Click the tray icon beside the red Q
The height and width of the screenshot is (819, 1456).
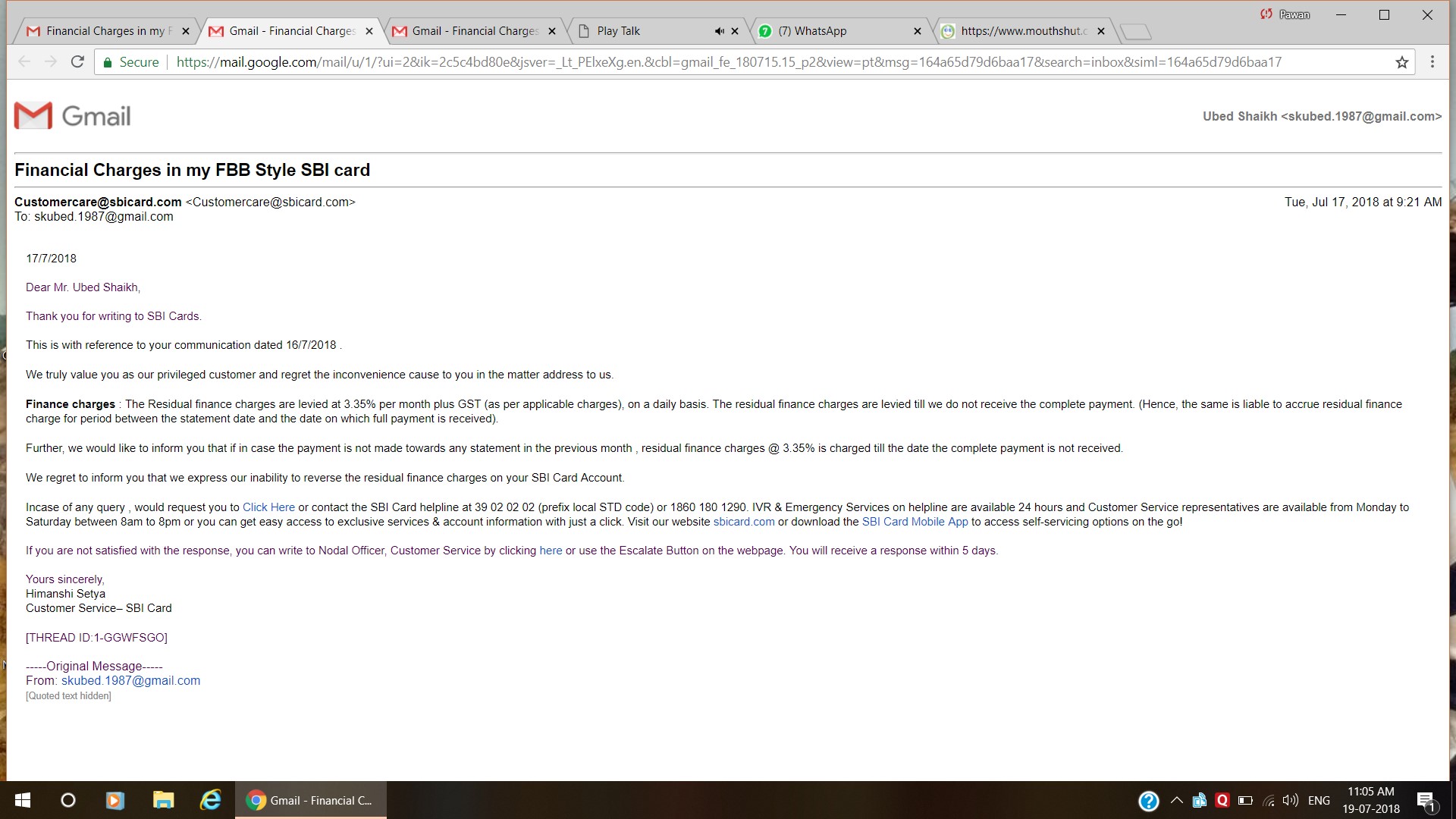1199,800
